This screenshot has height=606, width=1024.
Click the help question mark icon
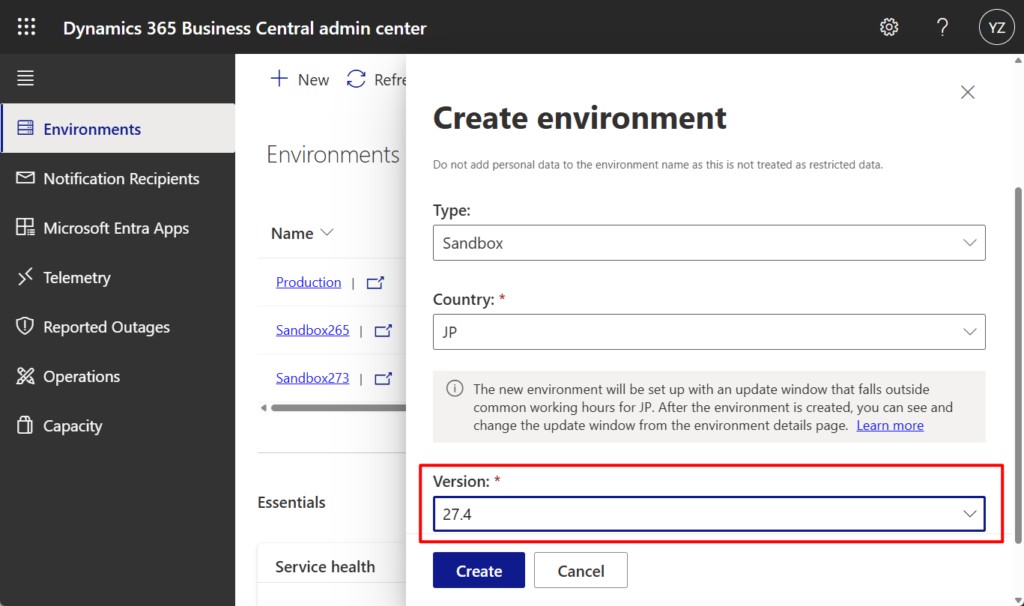(x=942, y=27)
